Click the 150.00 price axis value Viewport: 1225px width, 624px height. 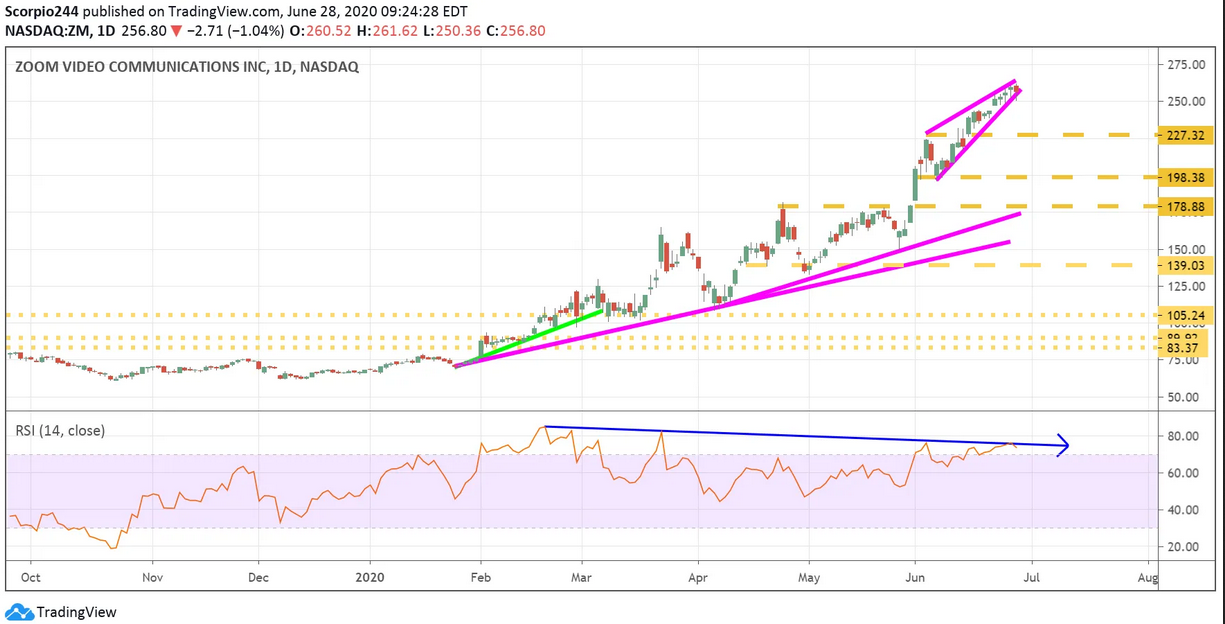click(x=1186, y=250)
